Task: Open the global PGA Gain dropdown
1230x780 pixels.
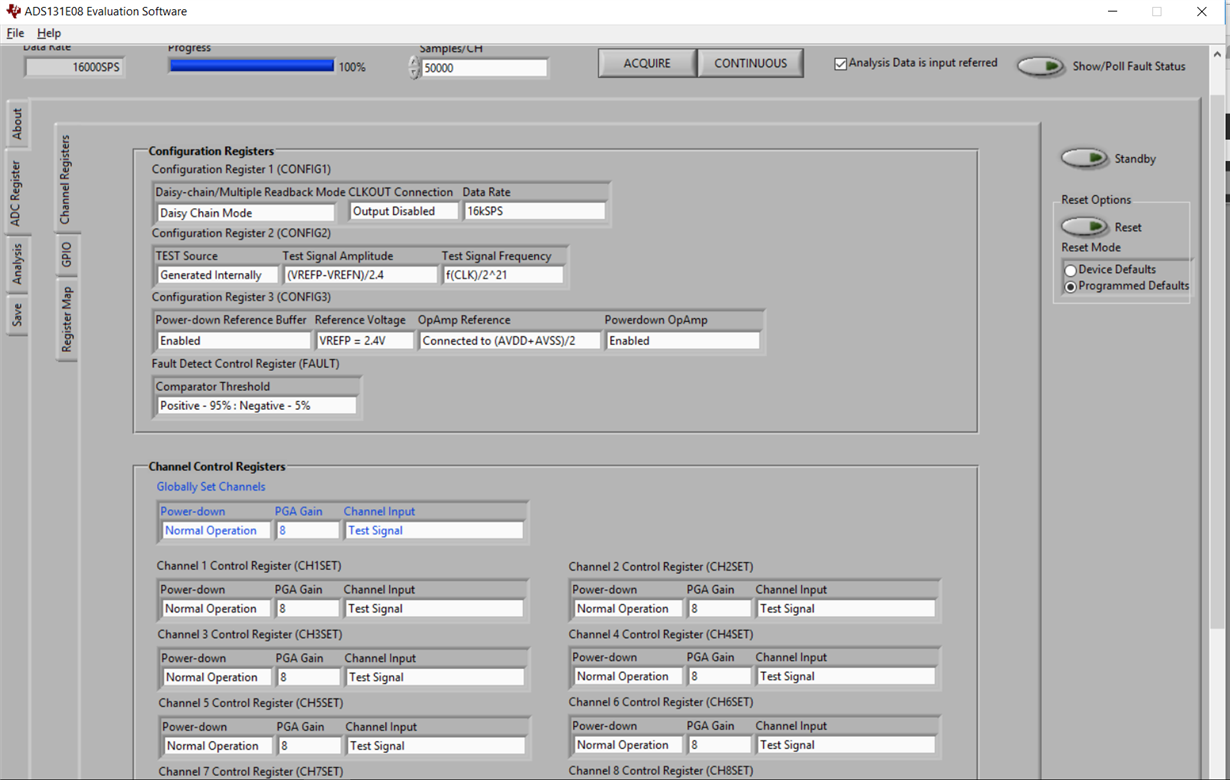Action: point(307,531)
